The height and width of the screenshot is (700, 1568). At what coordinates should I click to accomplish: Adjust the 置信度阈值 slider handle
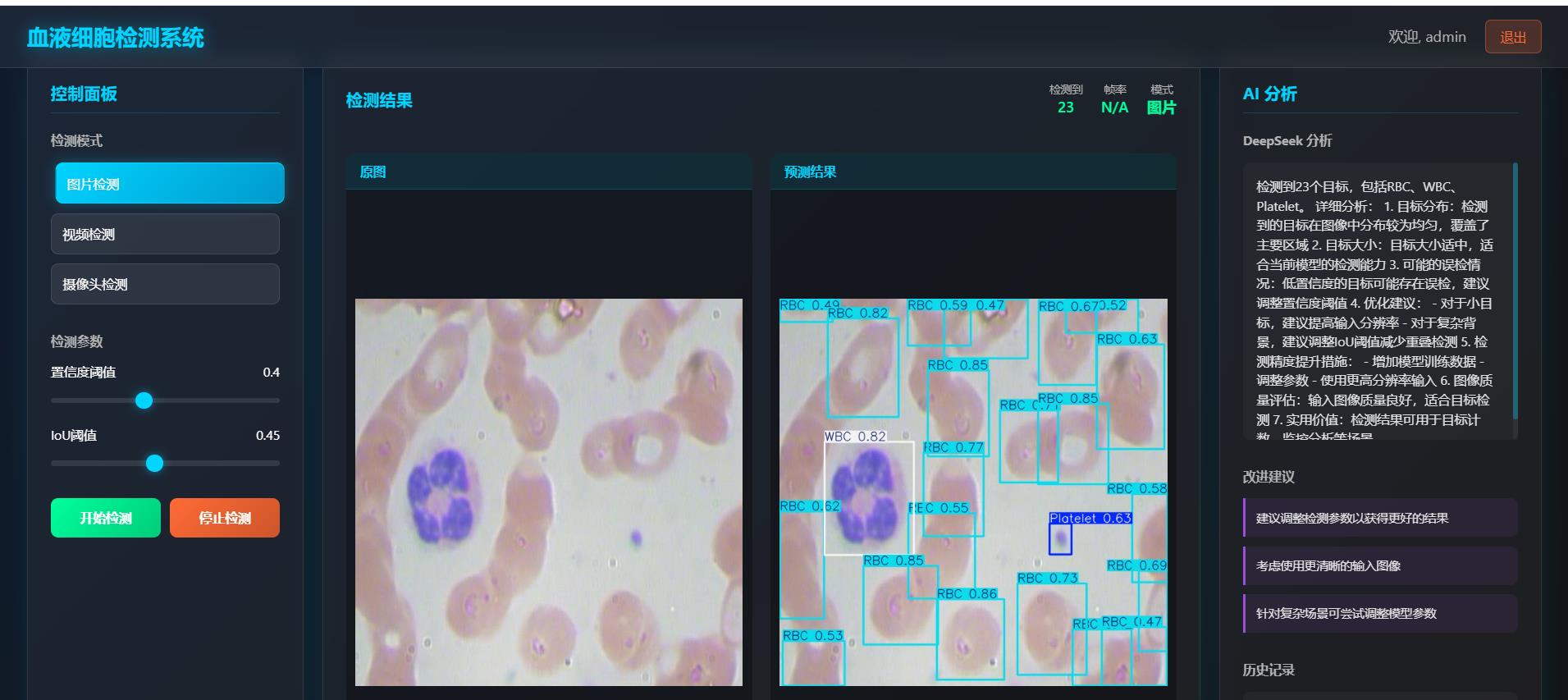pyautogui.click(x=144, y=400)
